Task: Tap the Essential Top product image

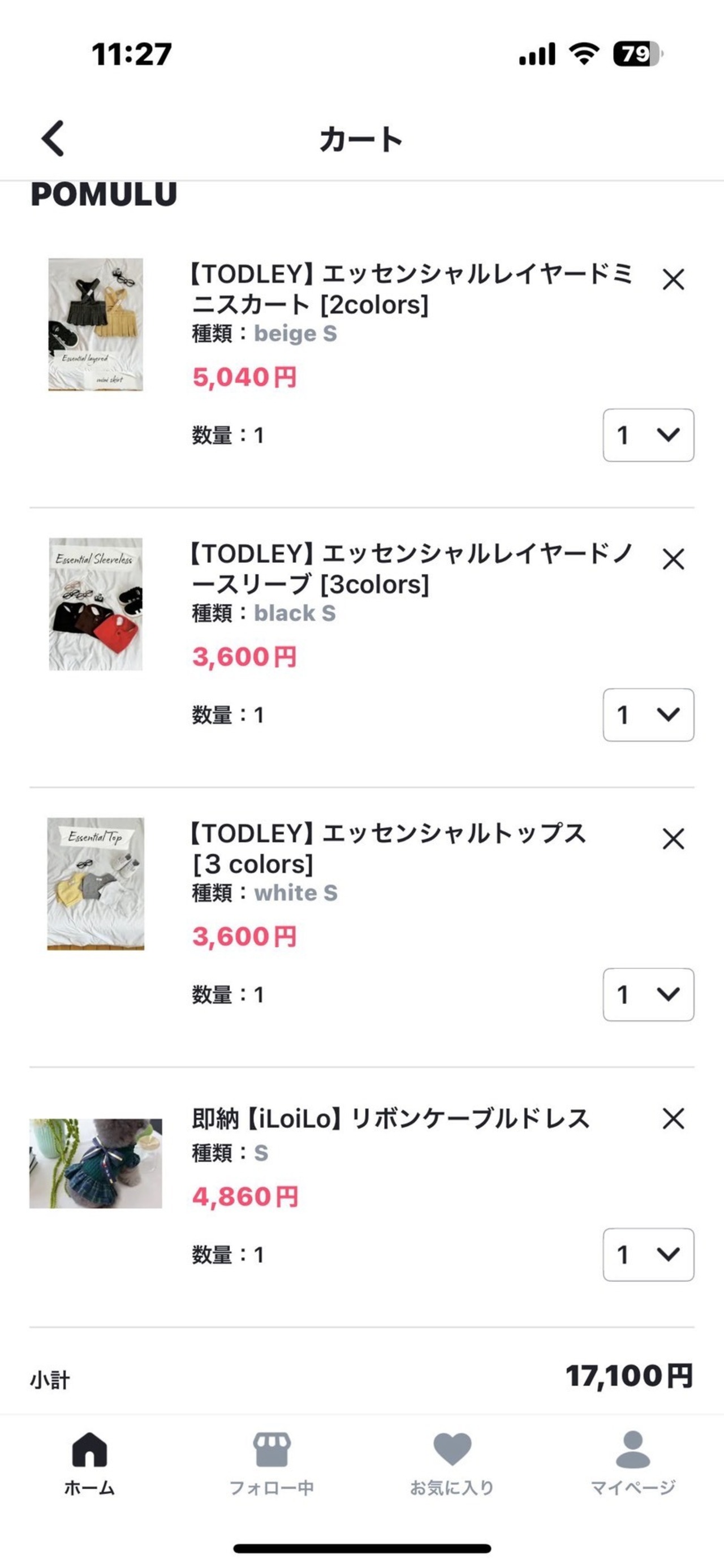Action: (x=96, y=883)
